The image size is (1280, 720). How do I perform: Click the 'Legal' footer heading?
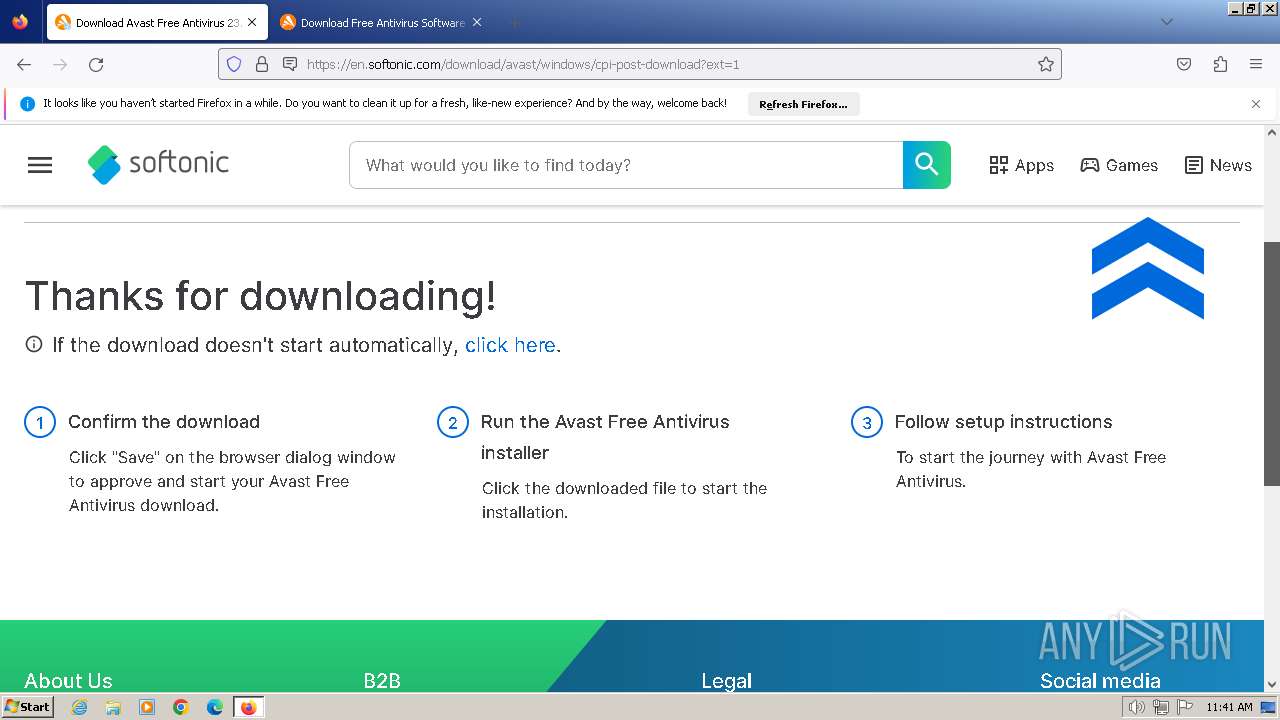(726, 681)
